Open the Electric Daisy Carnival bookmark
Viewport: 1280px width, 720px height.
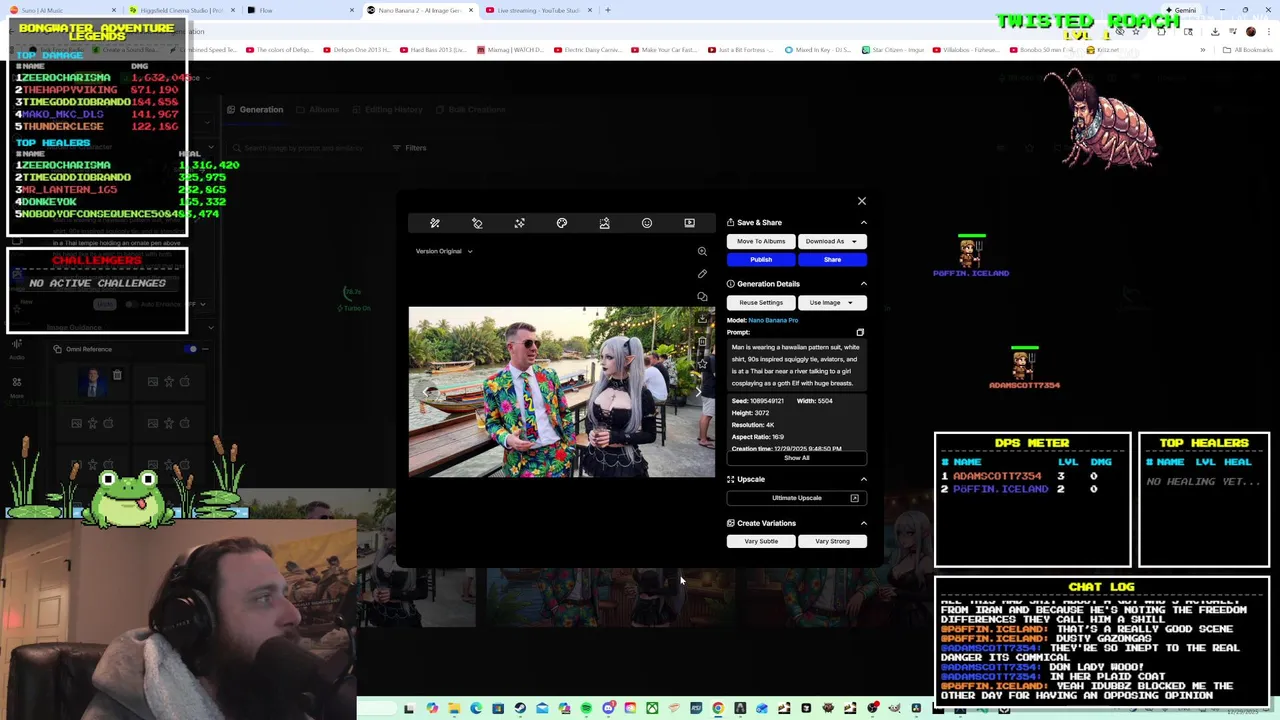(x=590, y=49)
